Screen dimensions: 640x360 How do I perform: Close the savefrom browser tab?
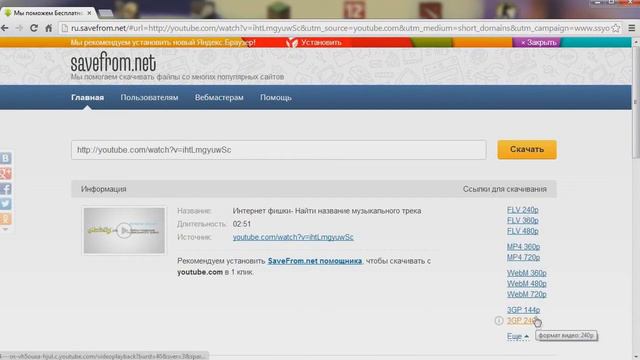pos(89,13)
